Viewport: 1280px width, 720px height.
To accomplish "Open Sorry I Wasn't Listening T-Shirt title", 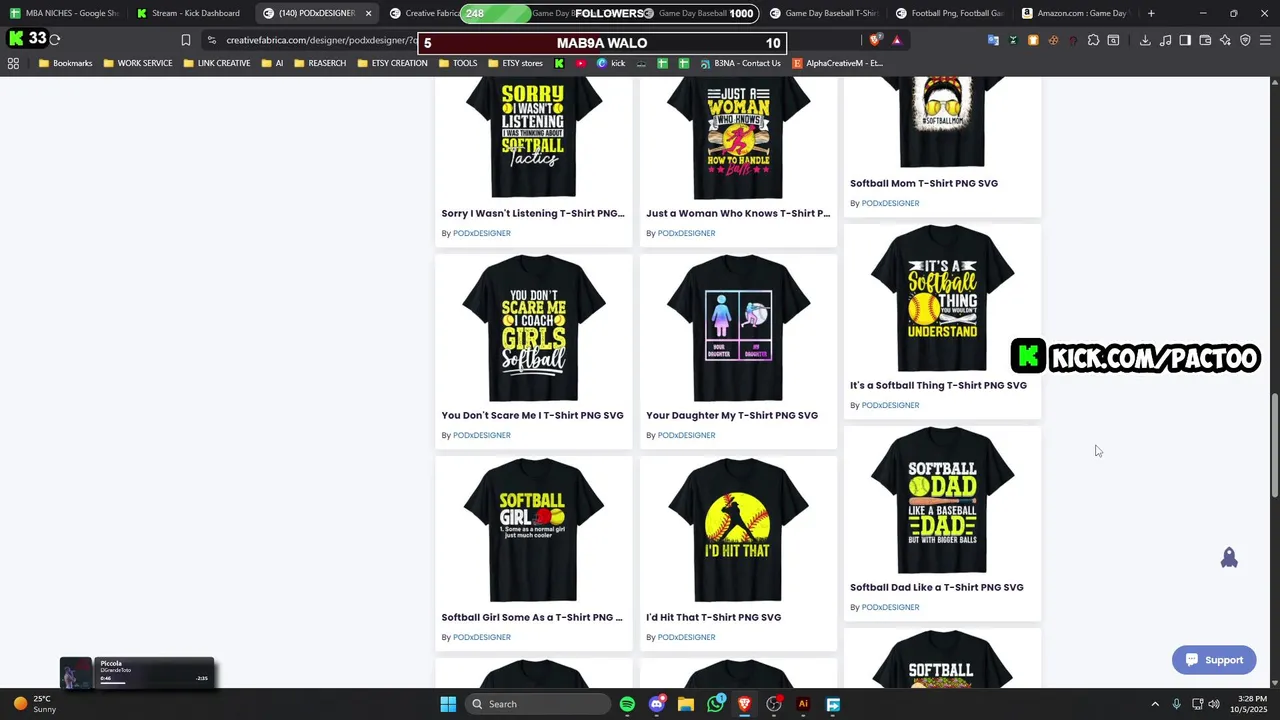I will (533, 213).
